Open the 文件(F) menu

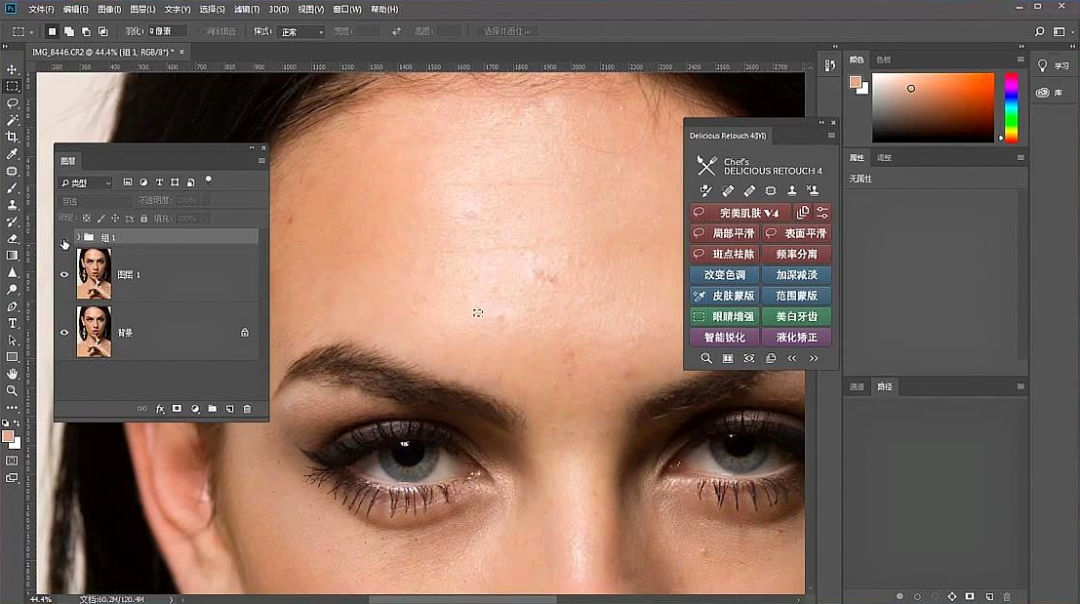click(41, 10)
